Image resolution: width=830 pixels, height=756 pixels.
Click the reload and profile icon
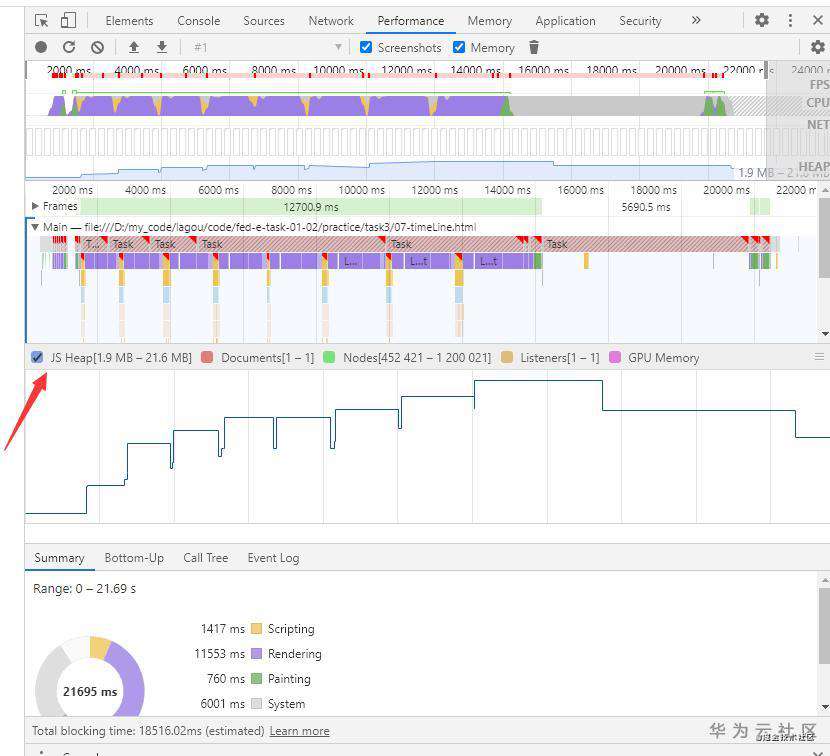69,47
